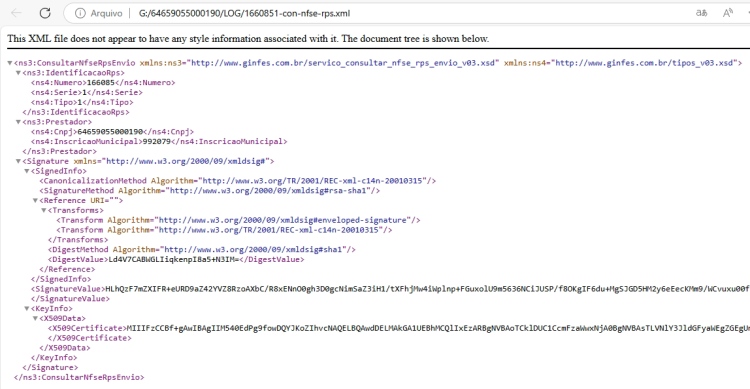Select the DigestValue text
The height and width of the screenshot is (389, 750).
pos(174,259)
